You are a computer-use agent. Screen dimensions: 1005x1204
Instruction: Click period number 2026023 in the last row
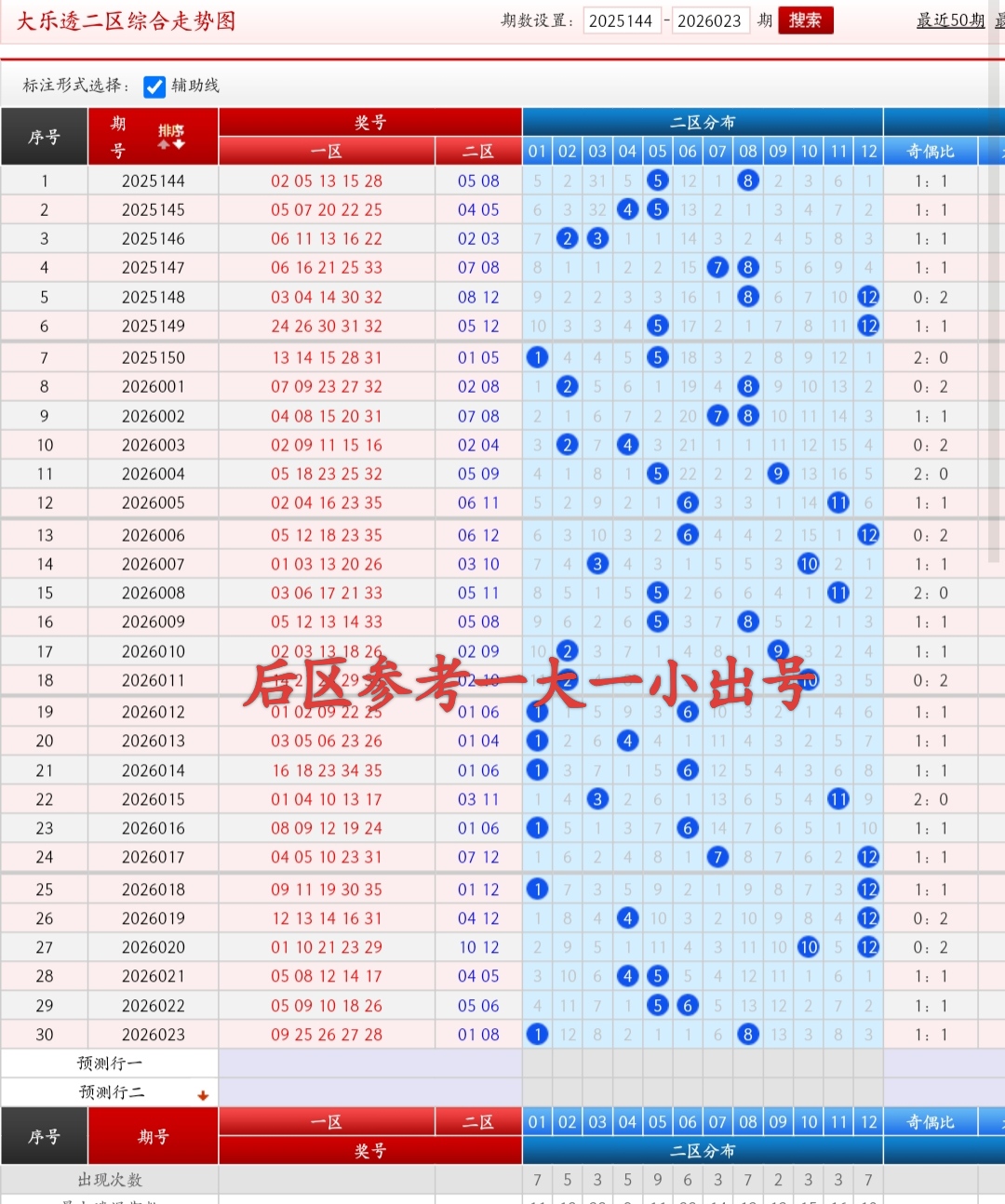point(153,1034)
